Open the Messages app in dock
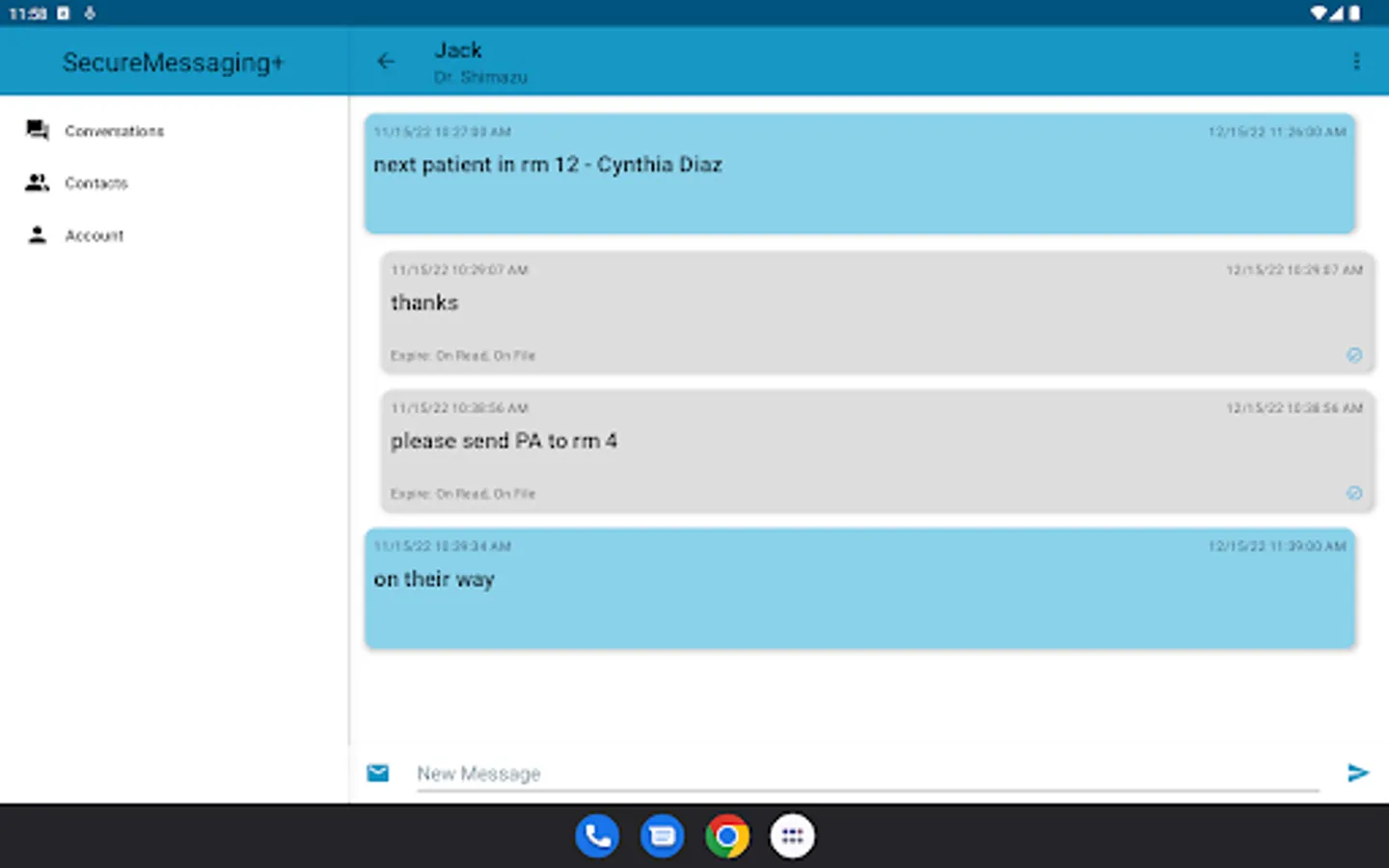This screenshot has height=868, width=1389. pos(663,836)
